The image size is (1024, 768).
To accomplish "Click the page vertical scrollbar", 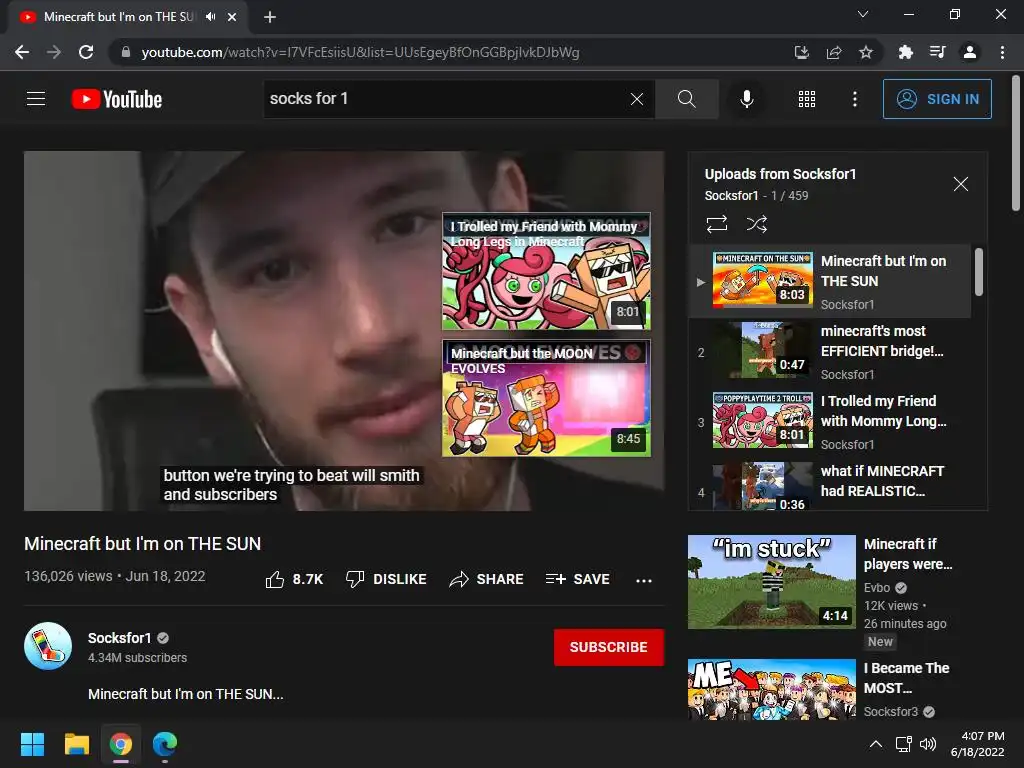I will (x=1016, y=144).
